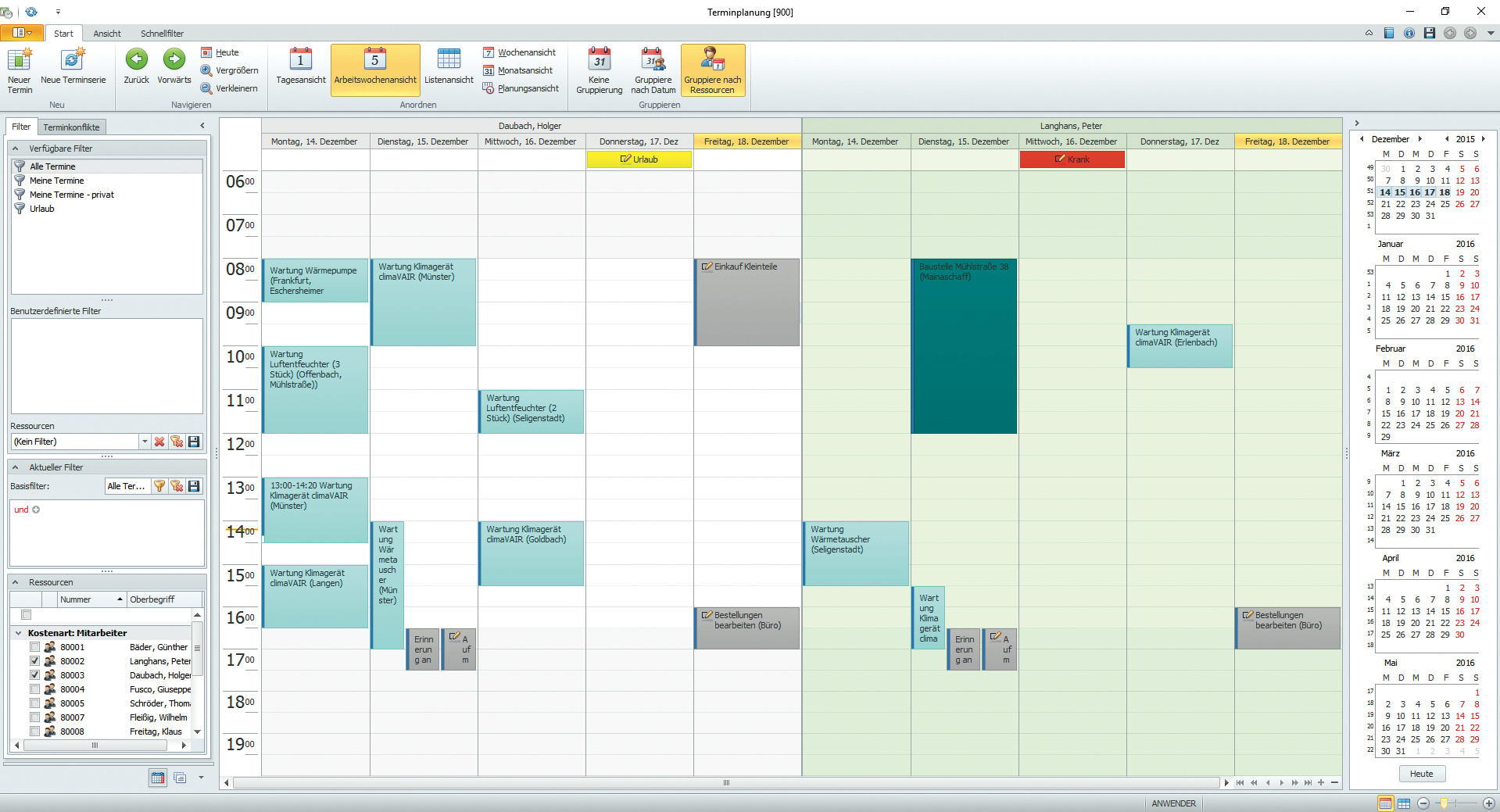Screen dimensions: 1500x812
Task: Click the calendar view icon in status bar
Action: click(1385, 803)
